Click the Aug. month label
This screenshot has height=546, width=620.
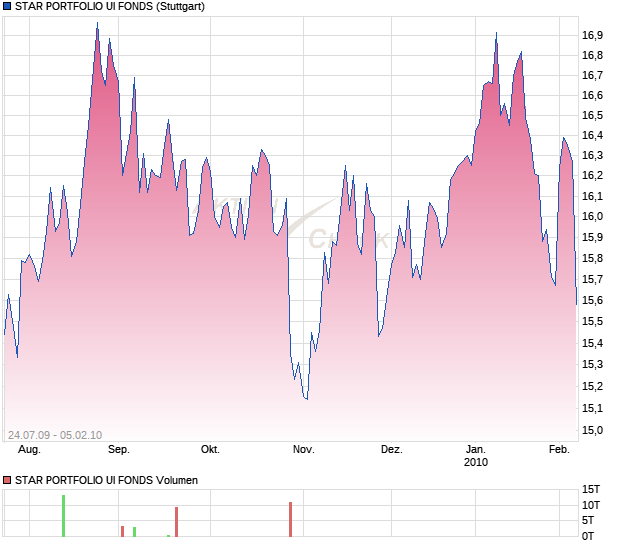tap(29, 450)
